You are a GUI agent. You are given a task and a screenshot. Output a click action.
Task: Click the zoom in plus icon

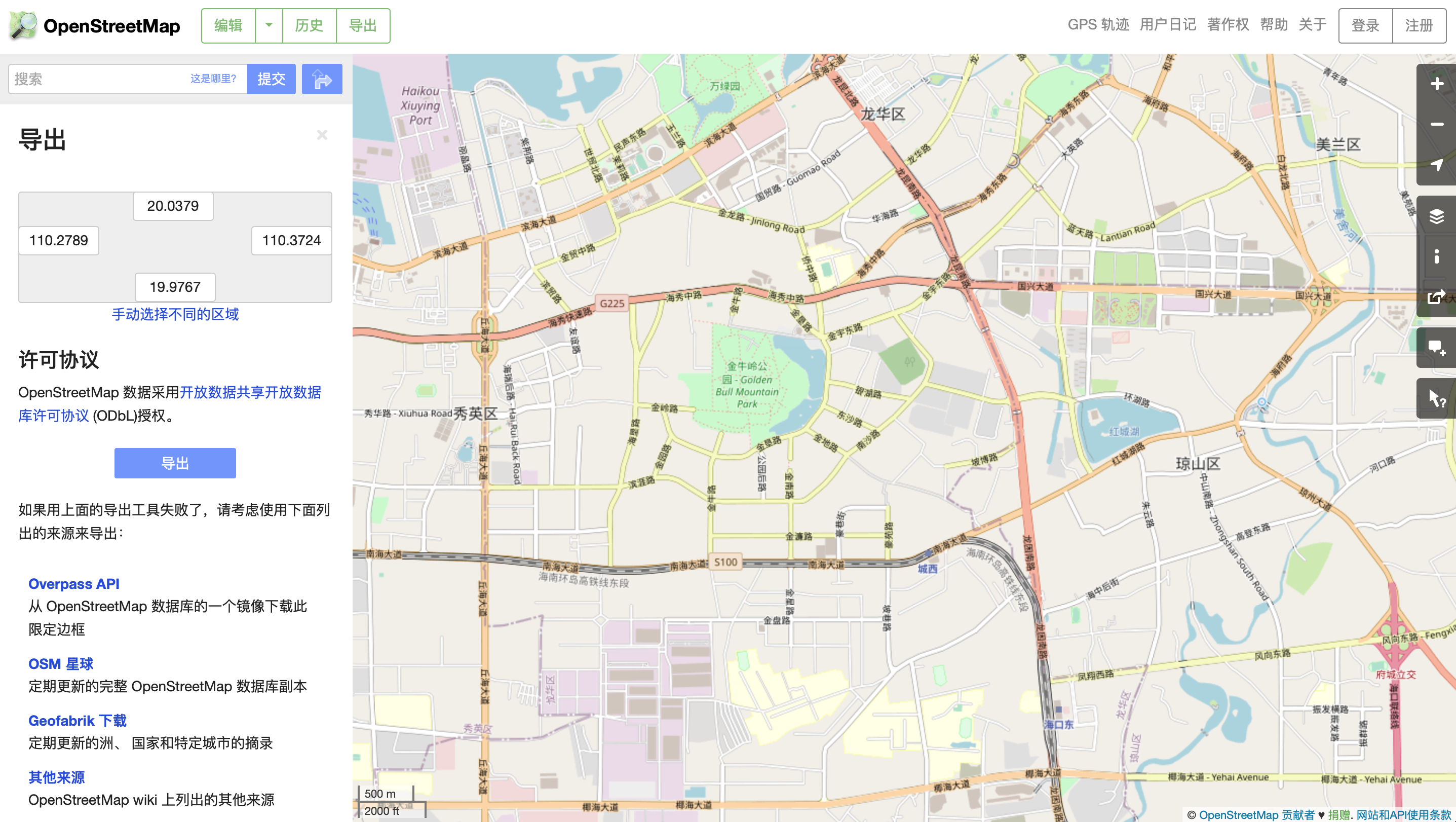point(1436,84)
